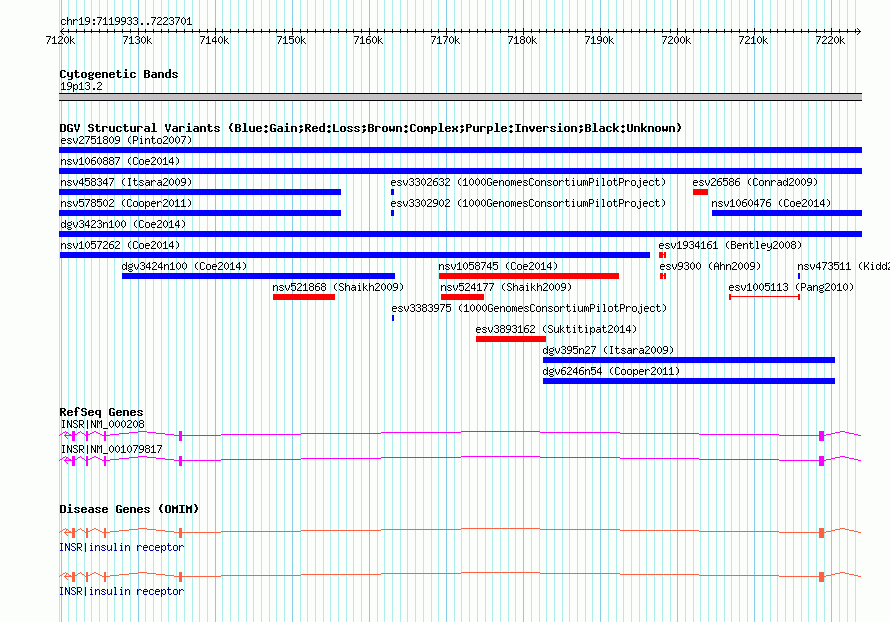Click the Disease Genes (OMIM) track title
Screen dimensions: 890x622
tap(129, 509)
